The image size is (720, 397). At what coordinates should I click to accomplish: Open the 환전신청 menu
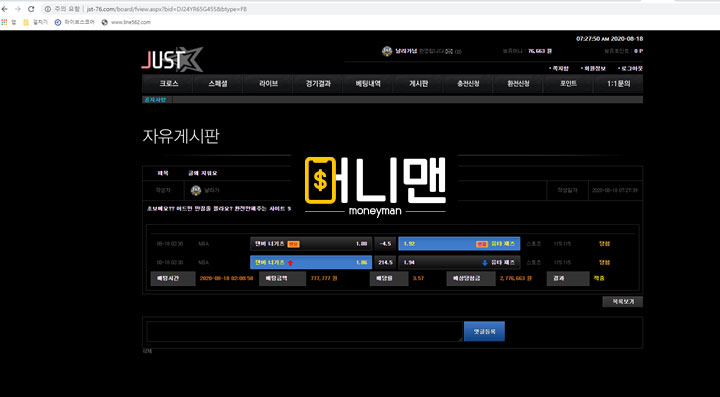tap(518, 84)
